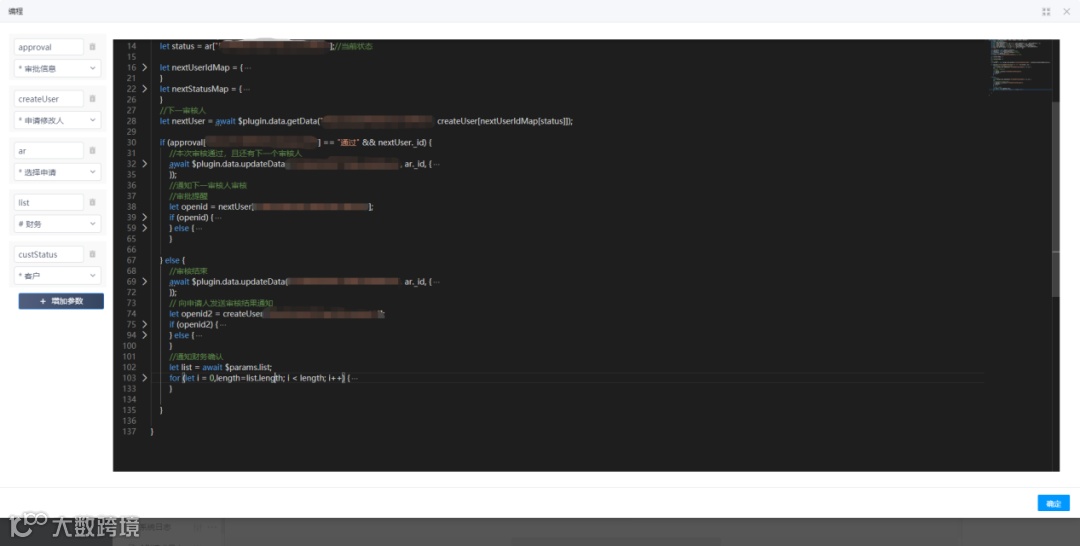This screenshot has height=546, width=1080.
Task: Unfold the else block on line 94
Action: [145, 335]
